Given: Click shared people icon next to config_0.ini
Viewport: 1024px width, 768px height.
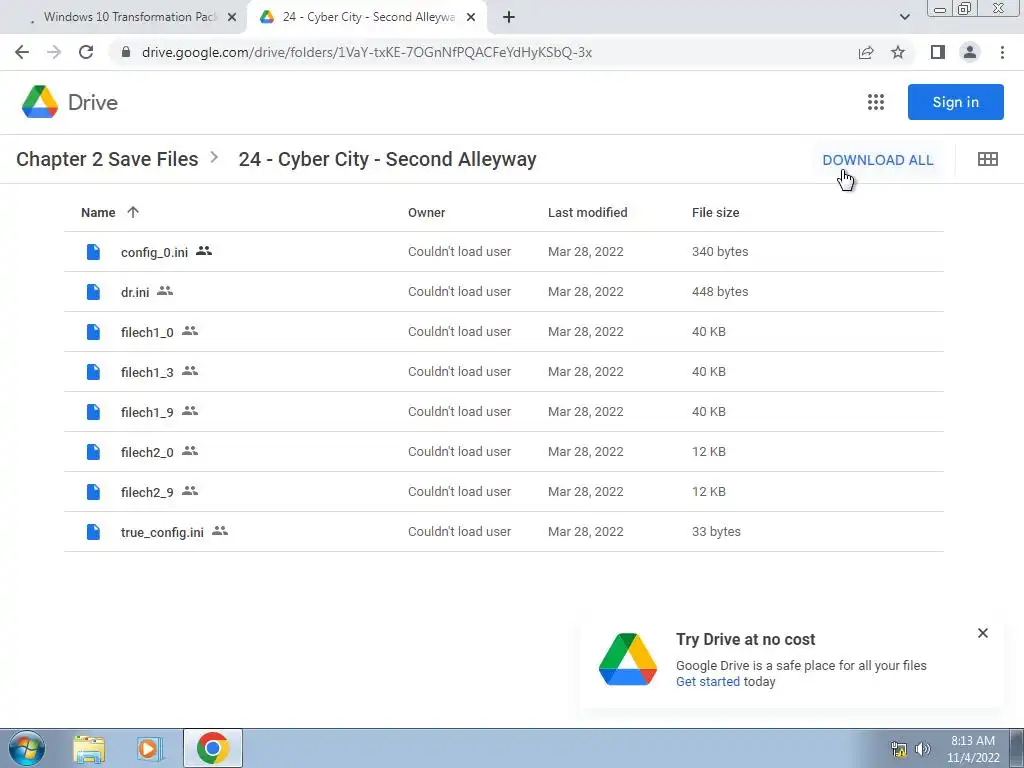Looking at the screenshot, I should (204, 251).
